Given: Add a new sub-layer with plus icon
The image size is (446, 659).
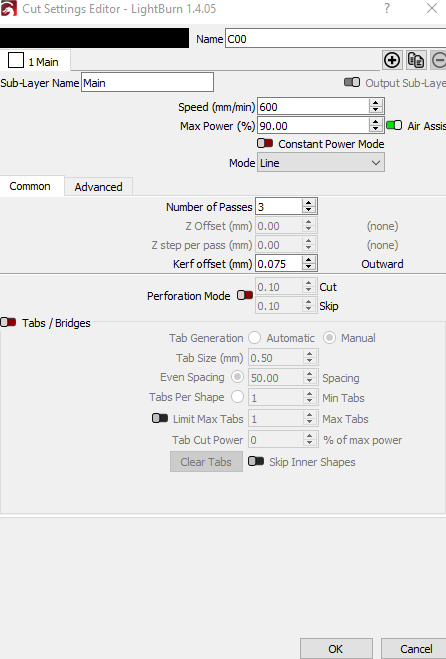Looking at the screenshot, I should pos(392,60).
